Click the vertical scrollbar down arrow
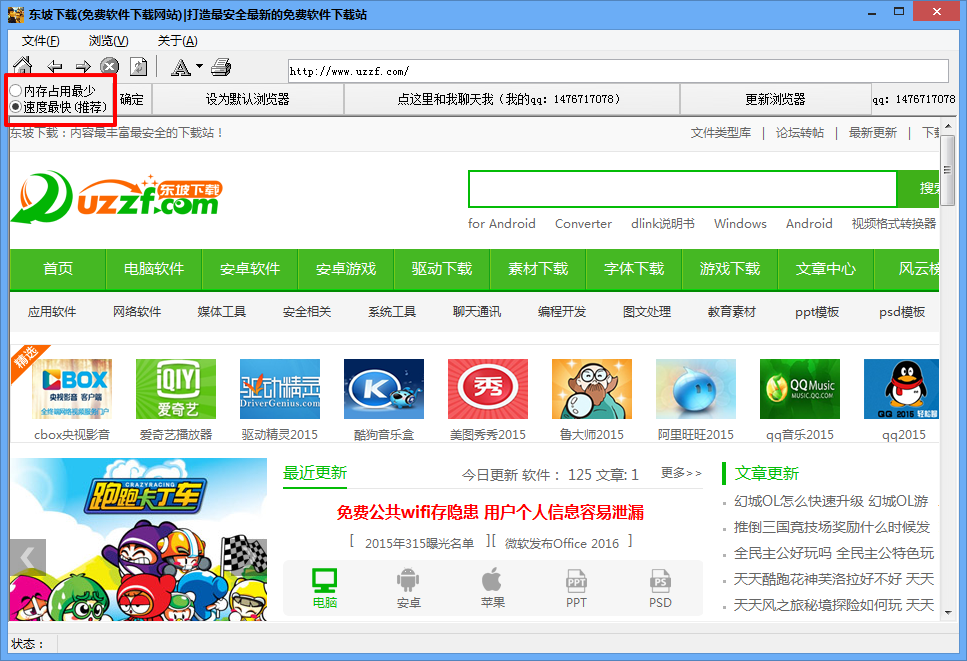967x661 pixels. click(948, 613)
